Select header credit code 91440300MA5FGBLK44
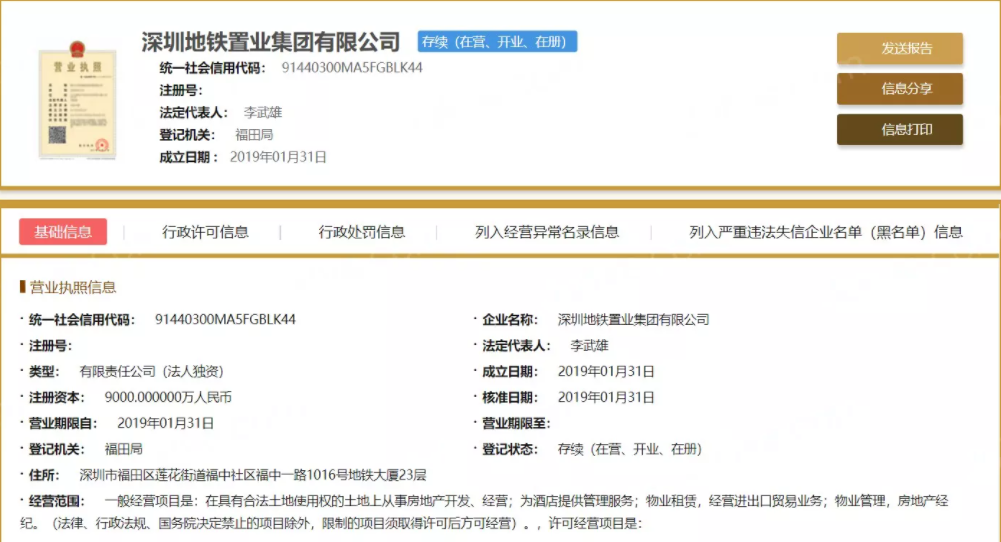This screenshot has height=542, width=1001. (x=352, y=68)
